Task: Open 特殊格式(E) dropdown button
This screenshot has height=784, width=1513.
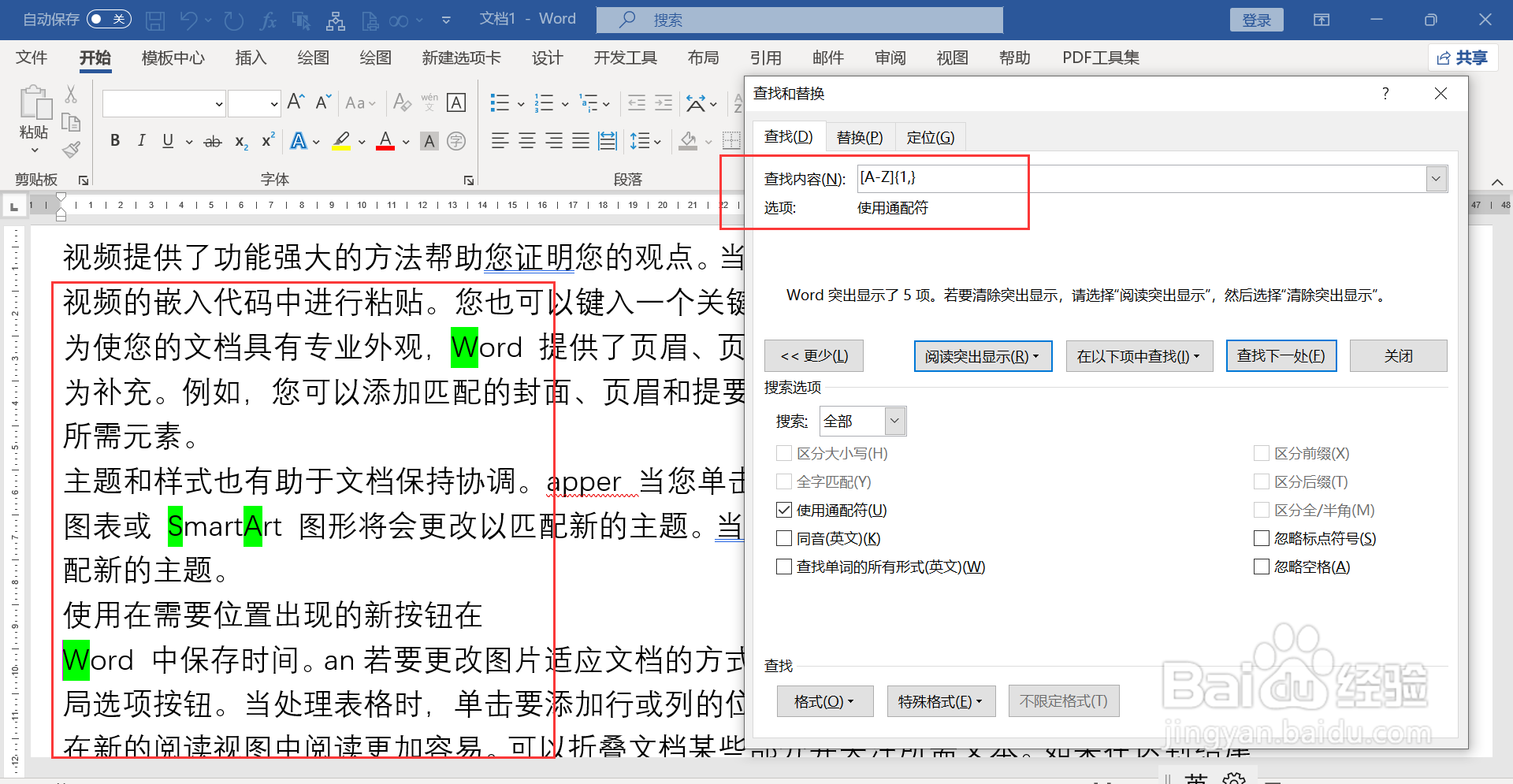Action: click(x=941, y=701)
